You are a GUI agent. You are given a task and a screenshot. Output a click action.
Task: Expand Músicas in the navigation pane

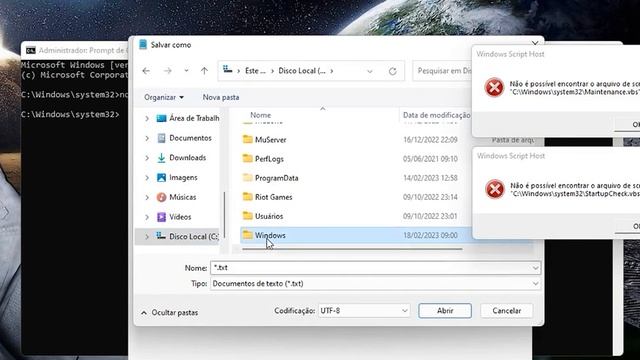coord(147,197)
